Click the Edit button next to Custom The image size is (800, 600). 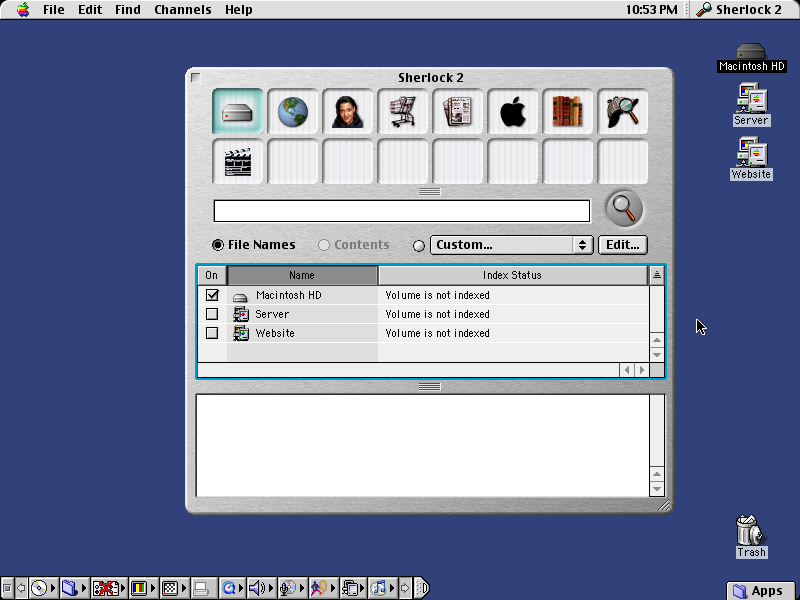[622, 244]
